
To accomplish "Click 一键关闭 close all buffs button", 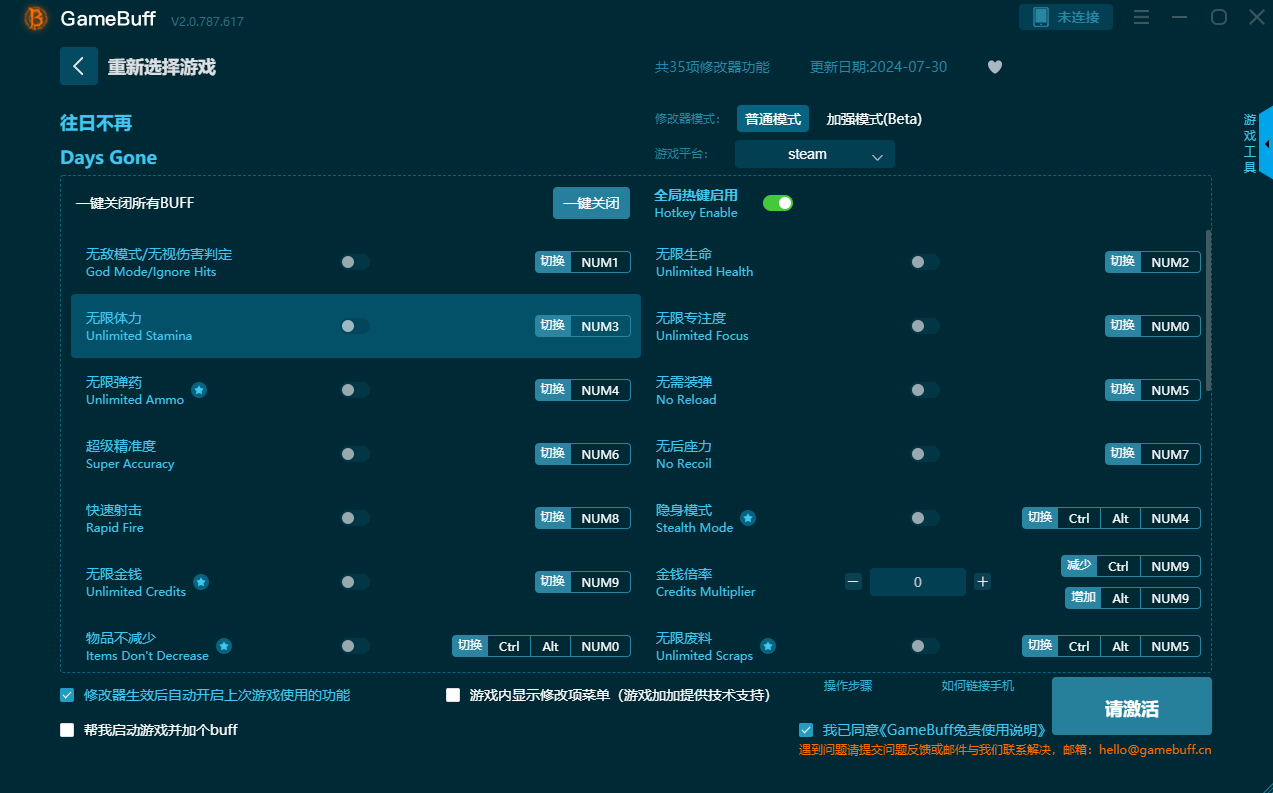I will pos(592,203).
